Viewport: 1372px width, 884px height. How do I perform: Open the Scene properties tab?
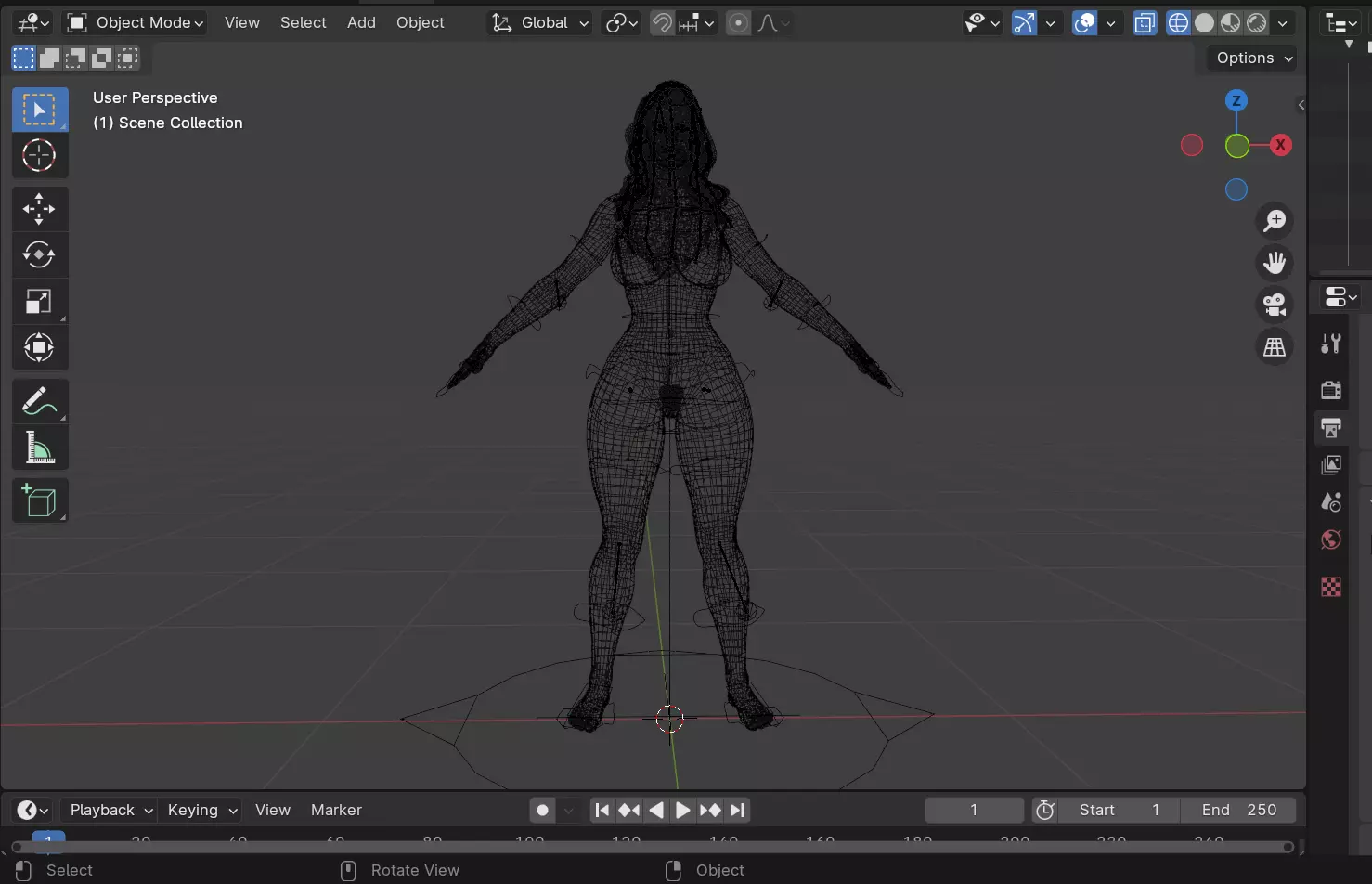pyautogui.click(x=1331, y=502)
